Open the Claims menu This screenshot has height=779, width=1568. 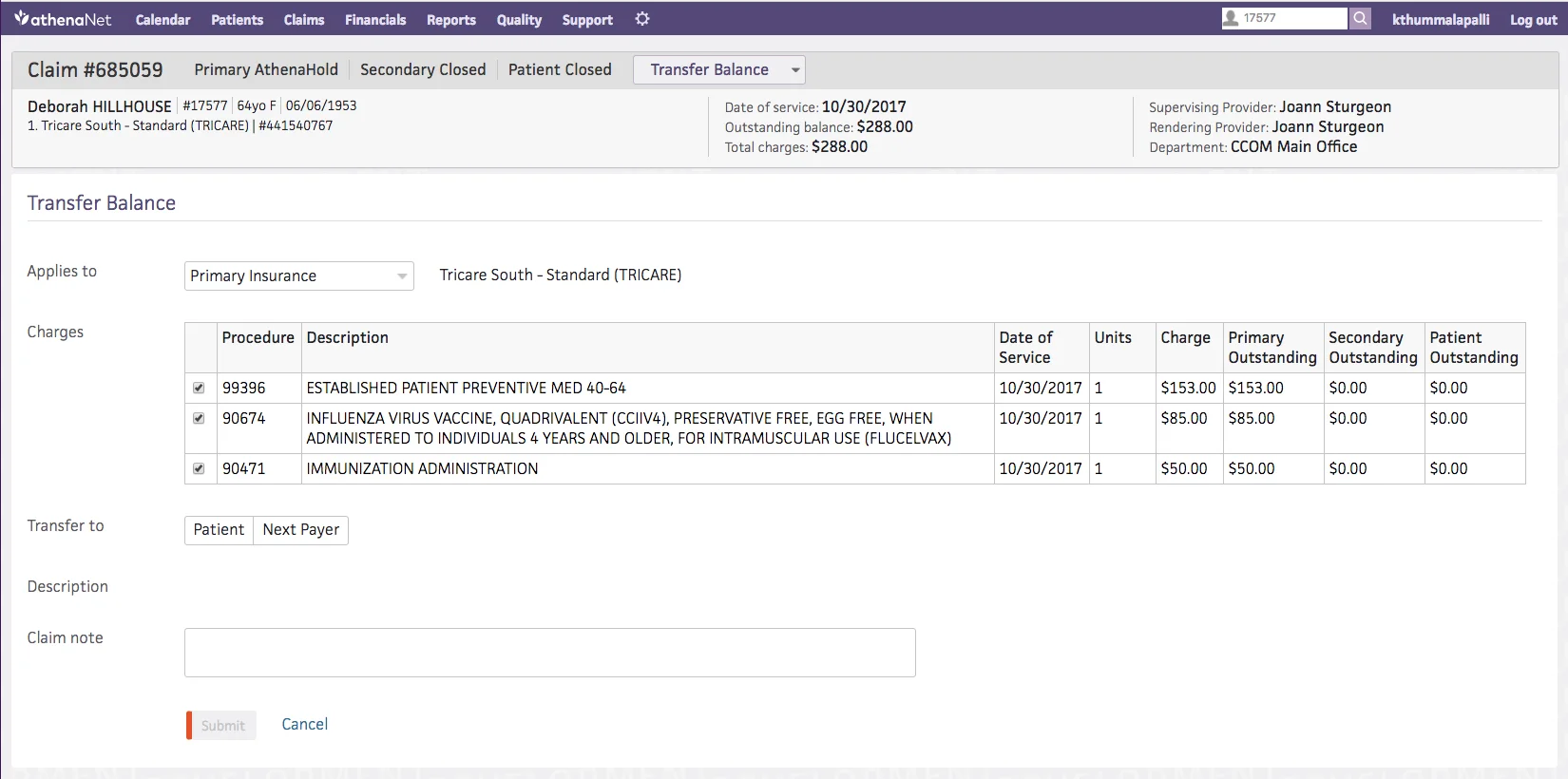[x=304, y=19]
